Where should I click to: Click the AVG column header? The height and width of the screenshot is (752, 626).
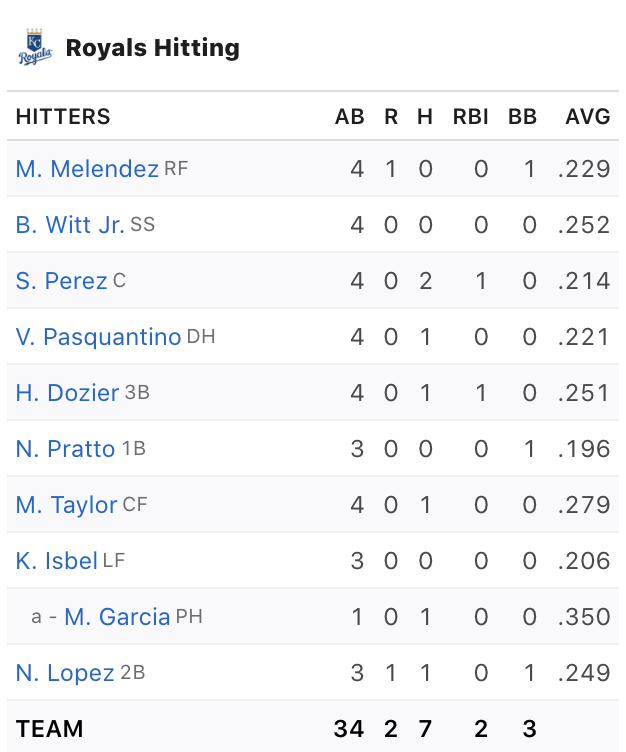(587, 117)
